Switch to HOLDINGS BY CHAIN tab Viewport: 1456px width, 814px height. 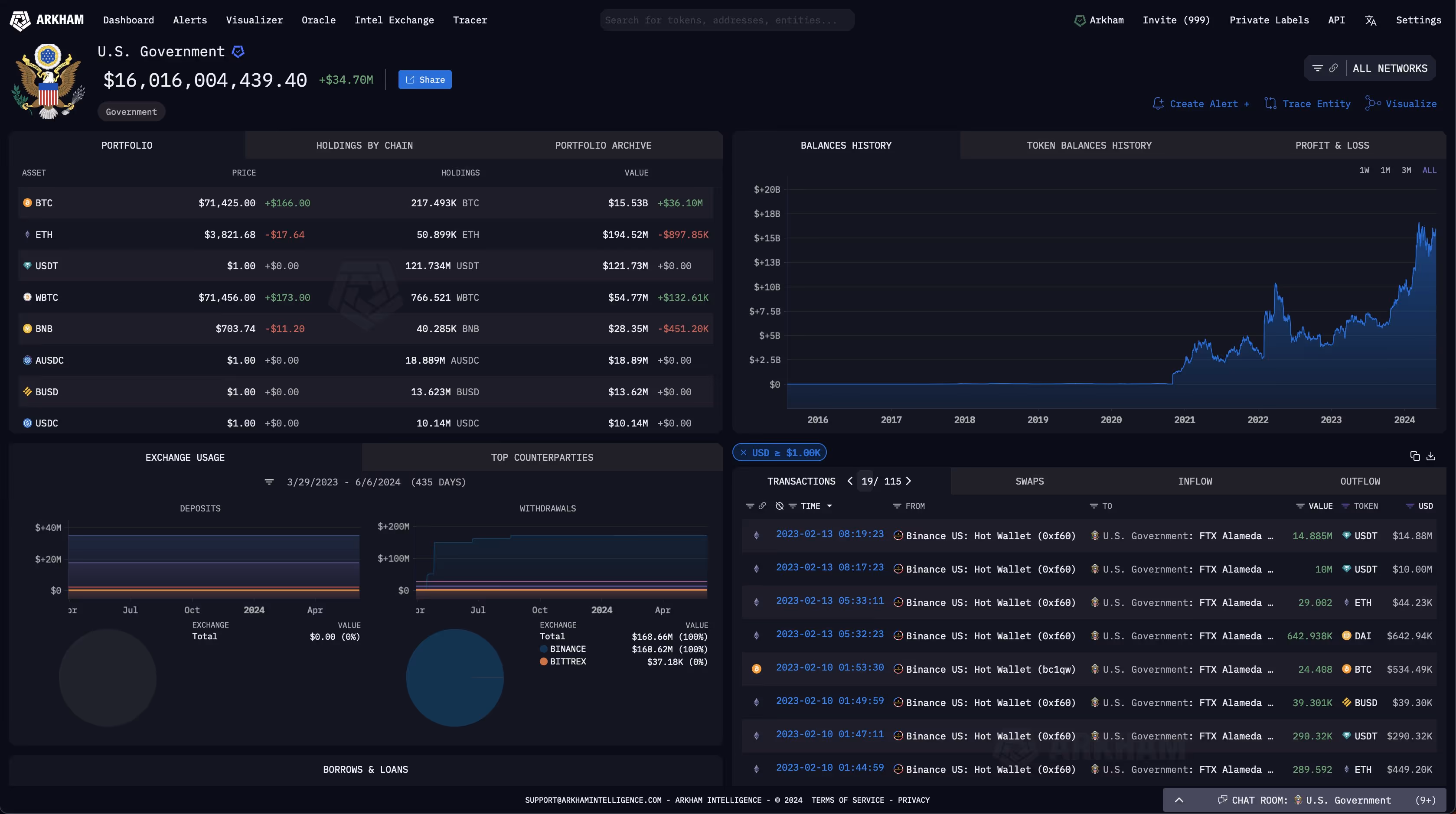coord(365,145)
